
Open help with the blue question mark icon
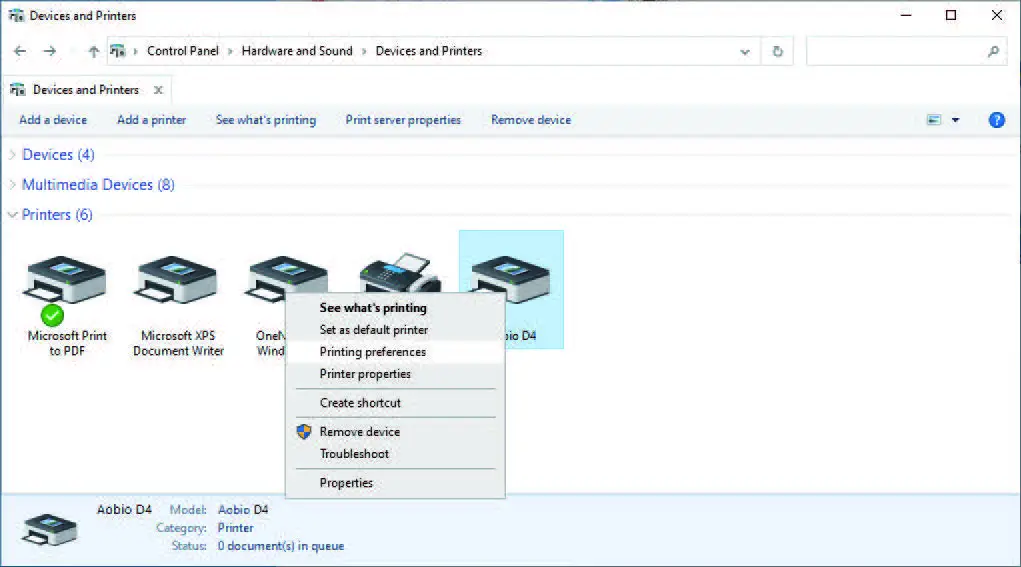tap(996, 120)
